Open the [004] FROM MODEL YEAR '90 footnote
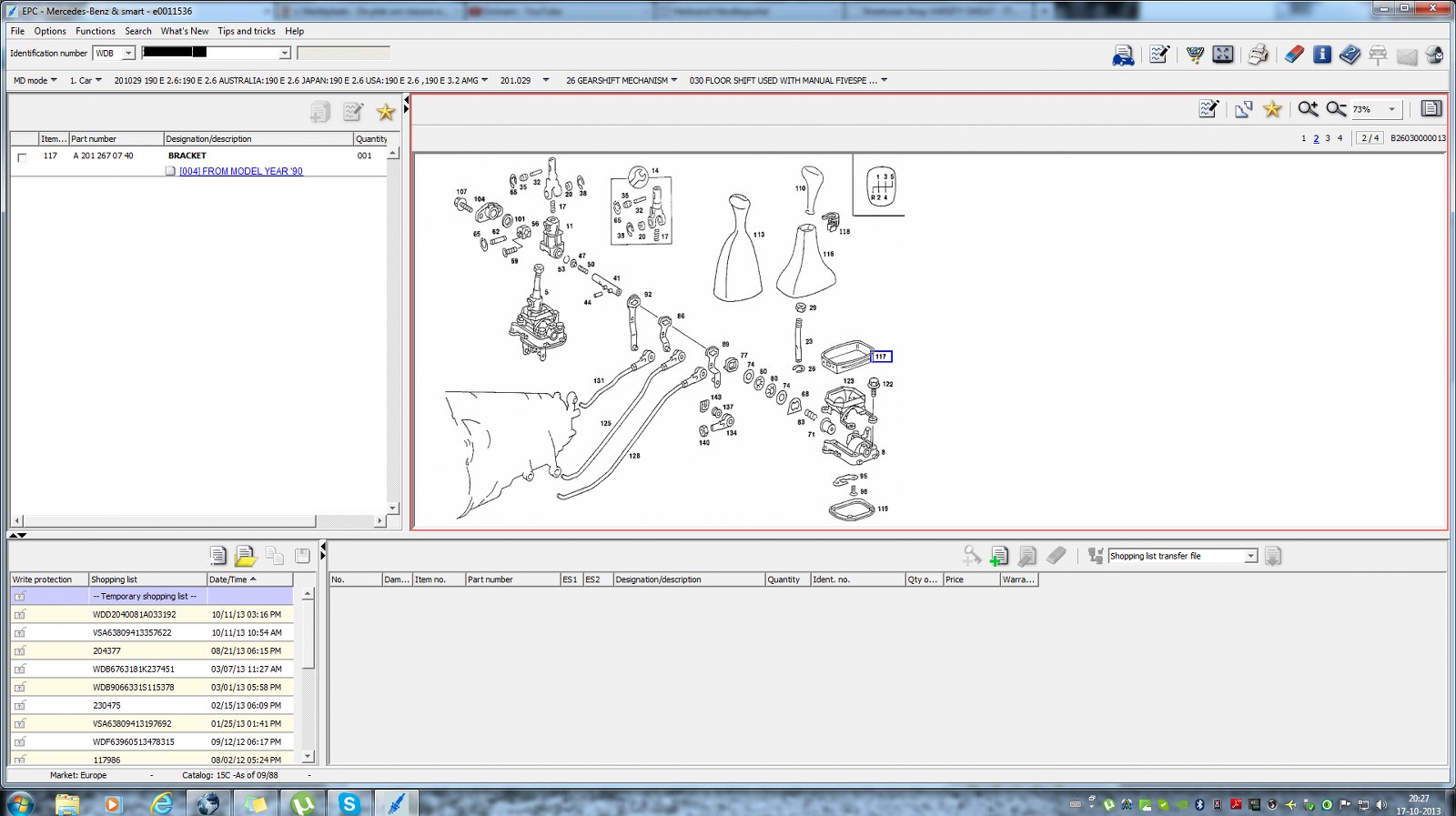This screenshot has width=1456, height=816. [241, 172]
